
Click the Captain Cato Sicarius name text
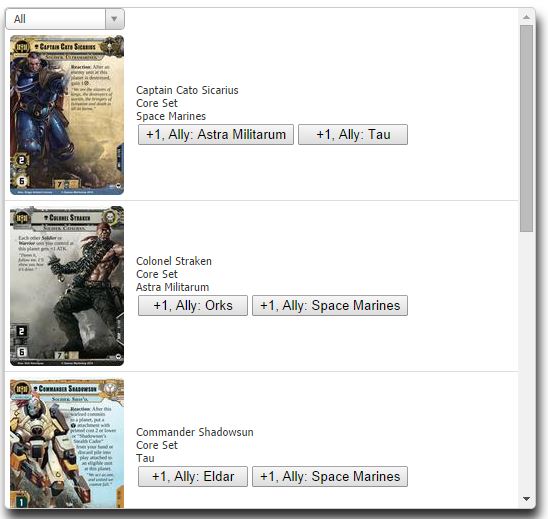click(187, 90)
